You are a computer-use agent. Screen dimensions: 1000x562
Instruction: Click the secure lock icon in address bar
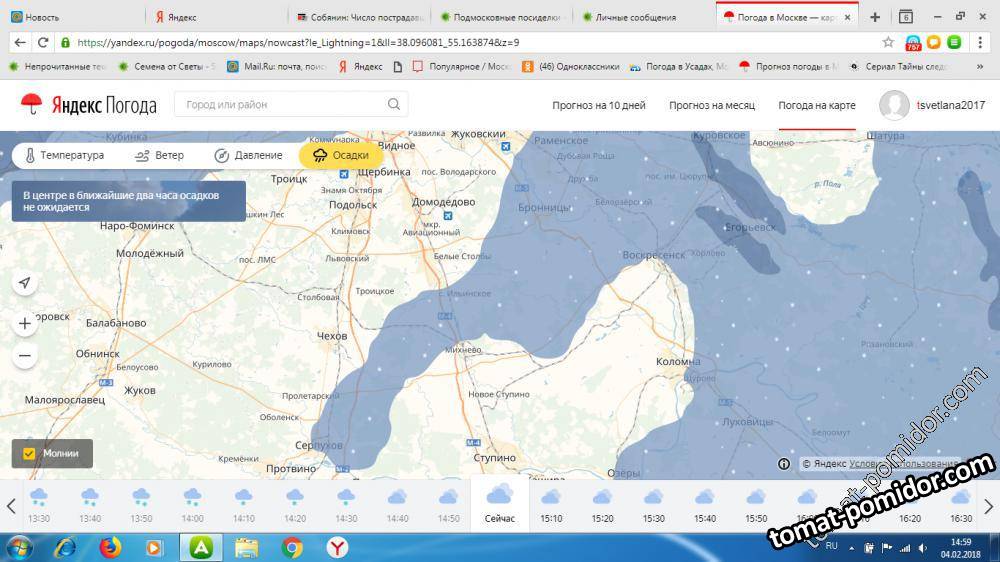65,43
